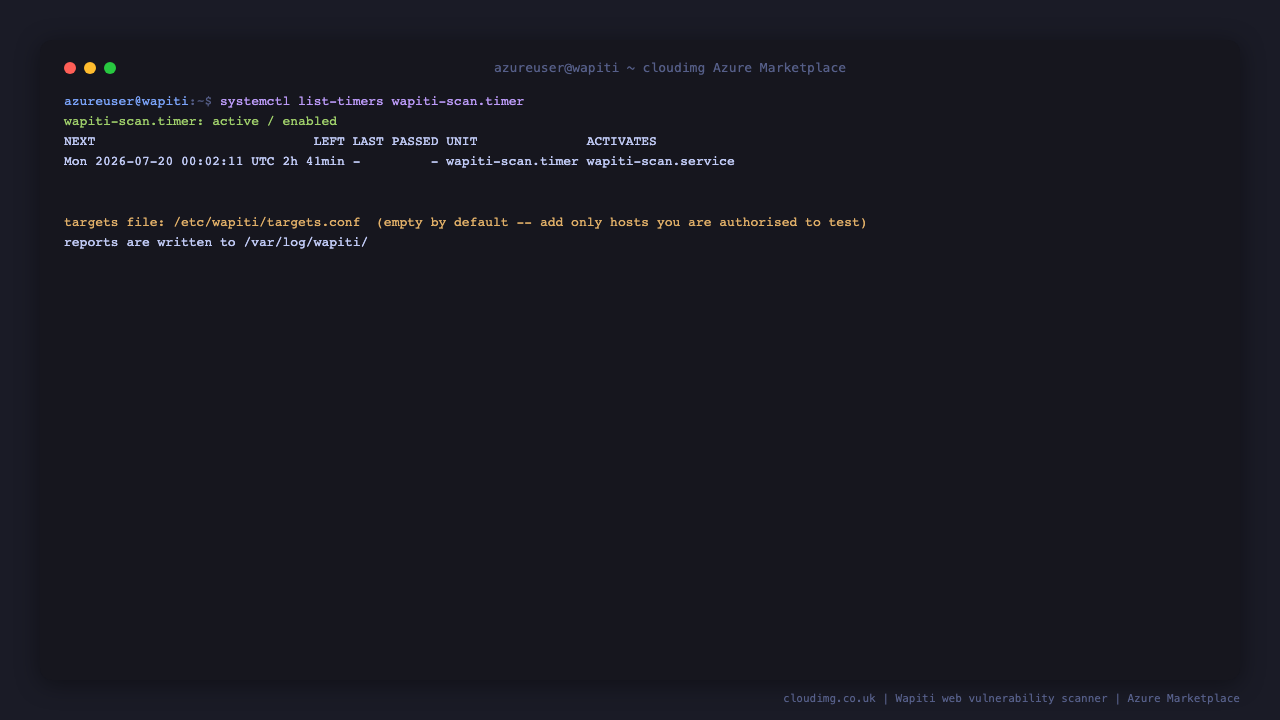Click 'reports are written to /var/log/wapiti/' line
The height and width of the screenshot is (720, 1280).
[216, 243]
